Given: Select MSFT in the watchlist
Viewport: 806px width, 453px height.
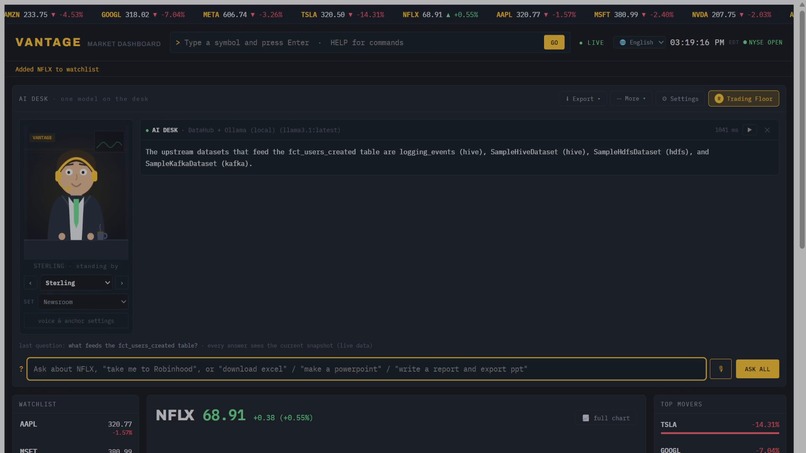Looking at the screenshot, I should (x=76, y=449).
